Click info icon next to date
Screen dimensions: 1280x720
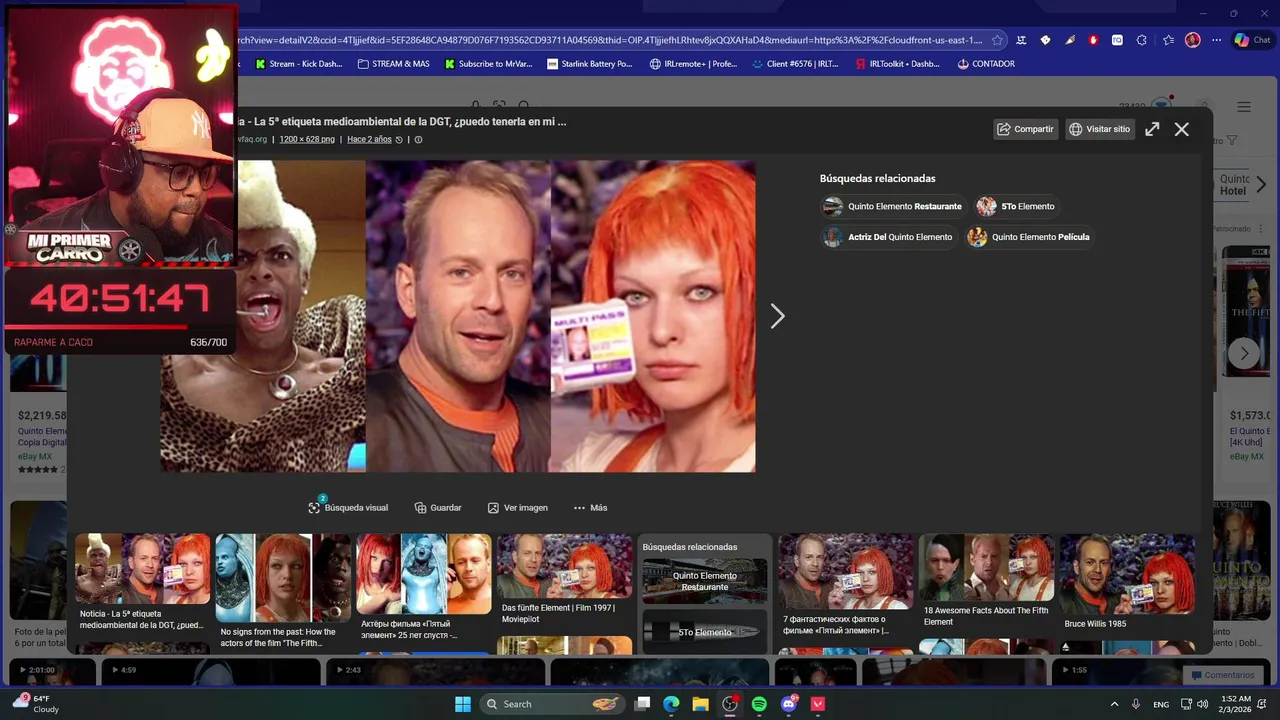(x=418, y=139)
